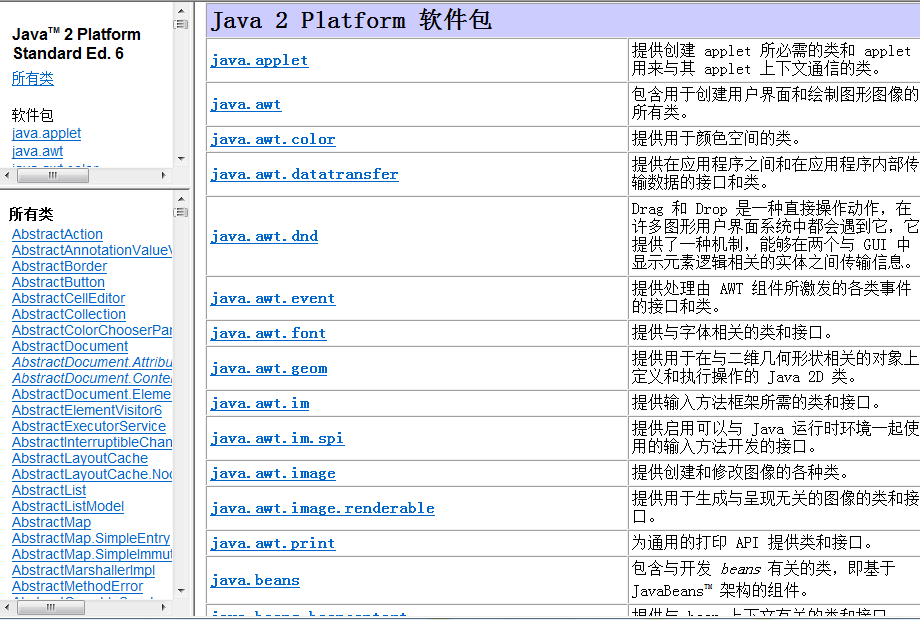Click the 软件包 heading in left frame
The image size is (920, 620).
(32, 115)
